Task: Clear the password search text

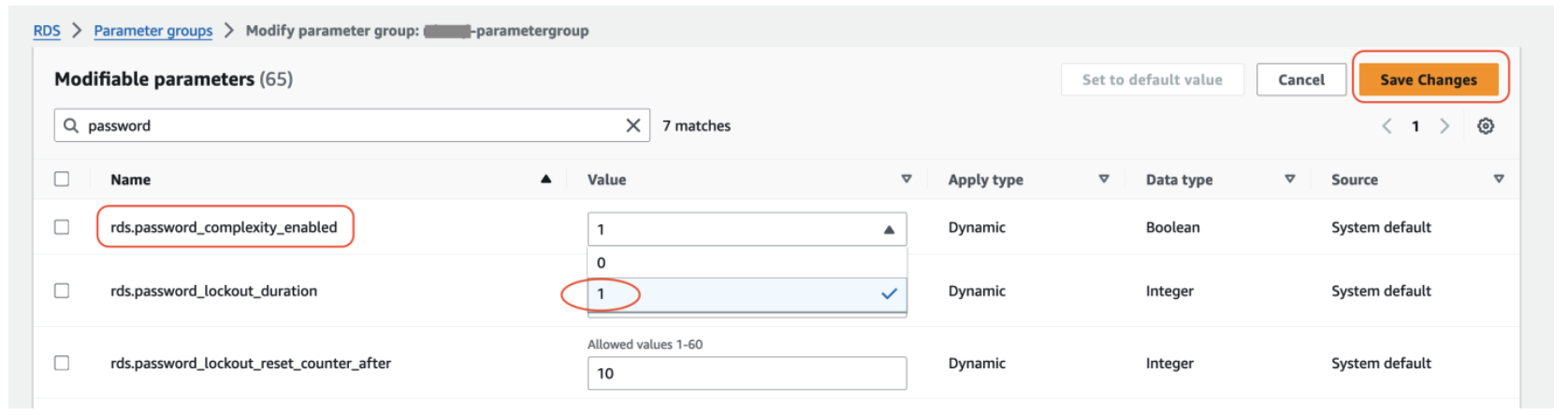Action: [x=633, y=125]
